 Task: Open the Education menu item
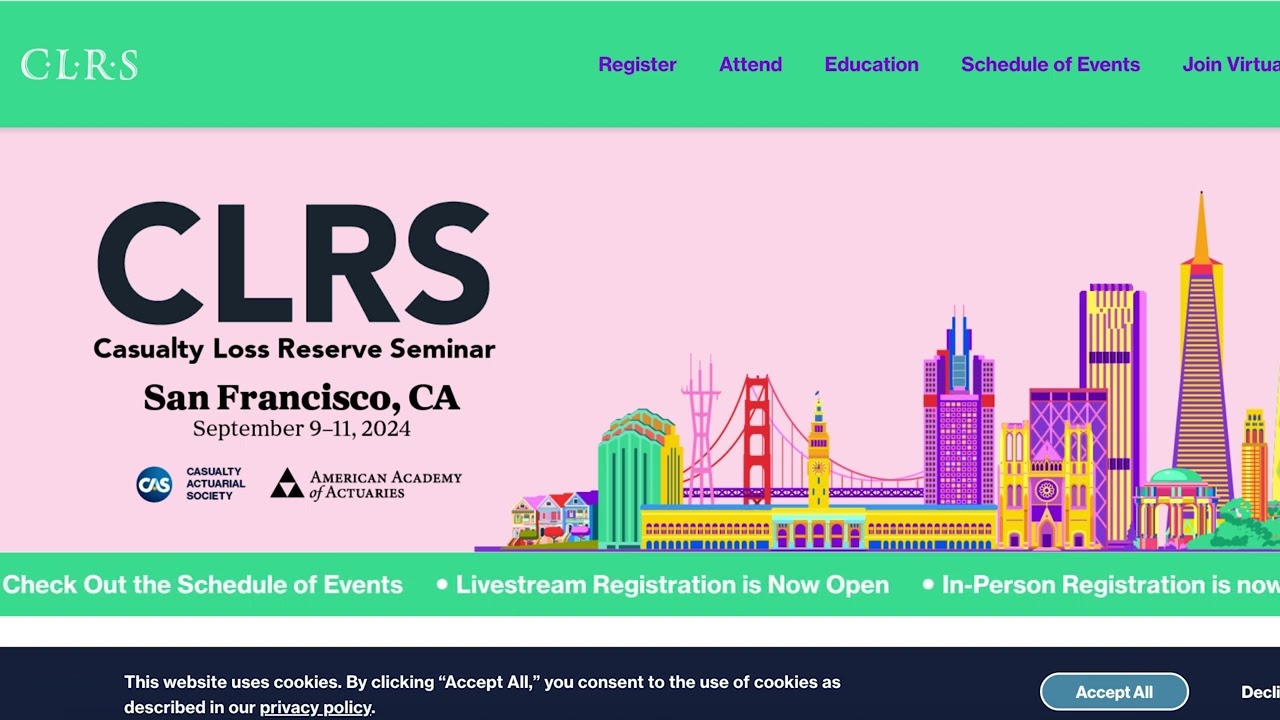pos(871,64)
